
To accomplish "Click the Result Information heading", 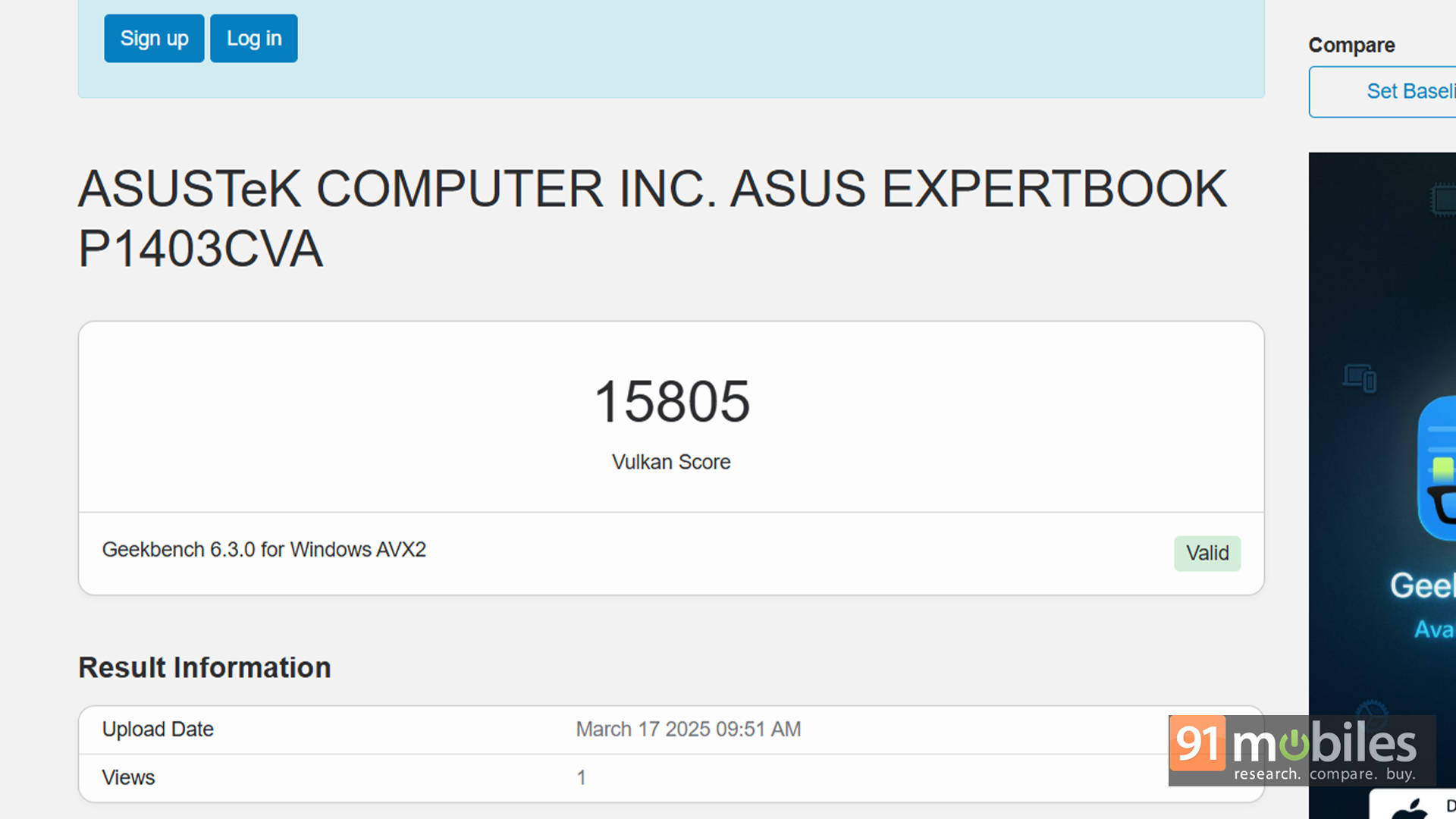I will (x=205, y=667).
